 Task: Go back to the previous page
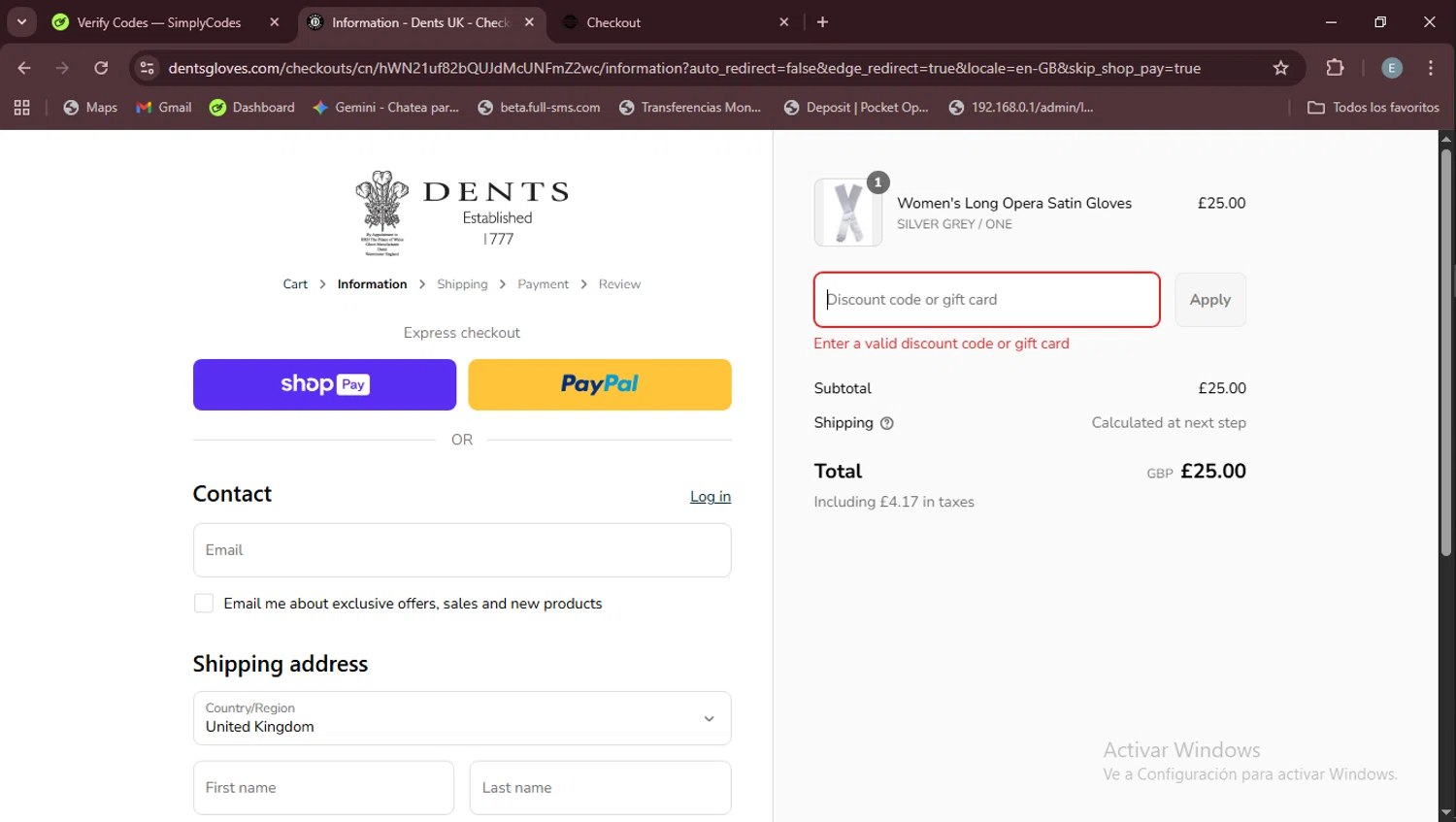coord(24,68)
